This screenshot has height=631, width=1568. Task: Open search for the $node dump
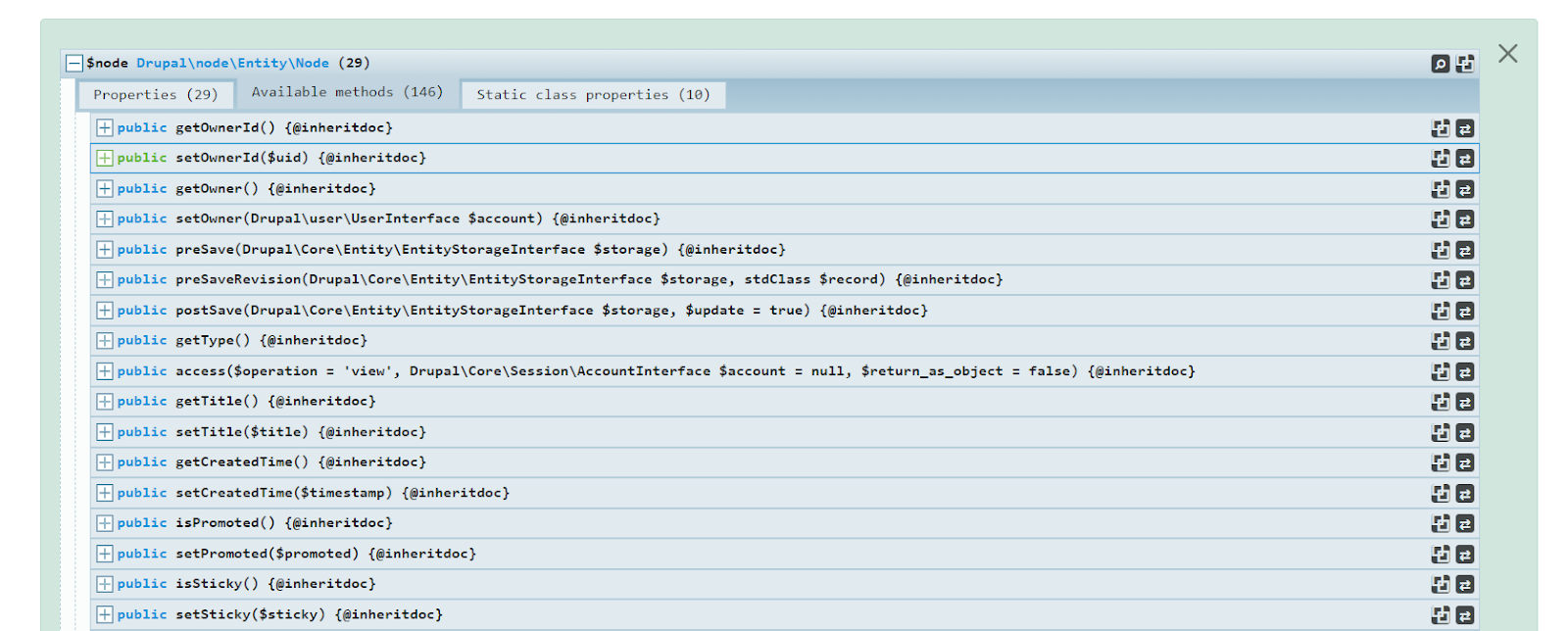tap(1441, 64)
